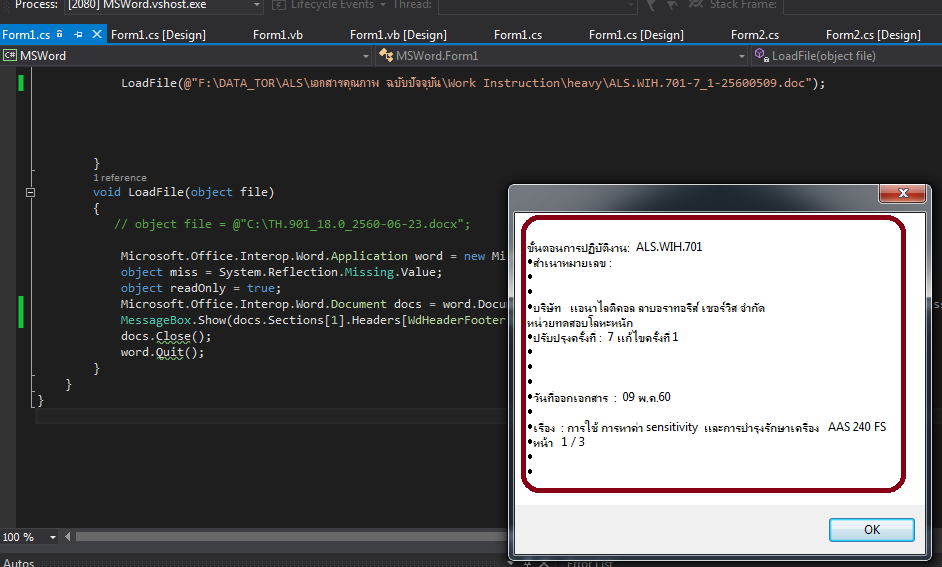
Task: Click the MSWord.Form1 class icon
Action: coord(386,56)
